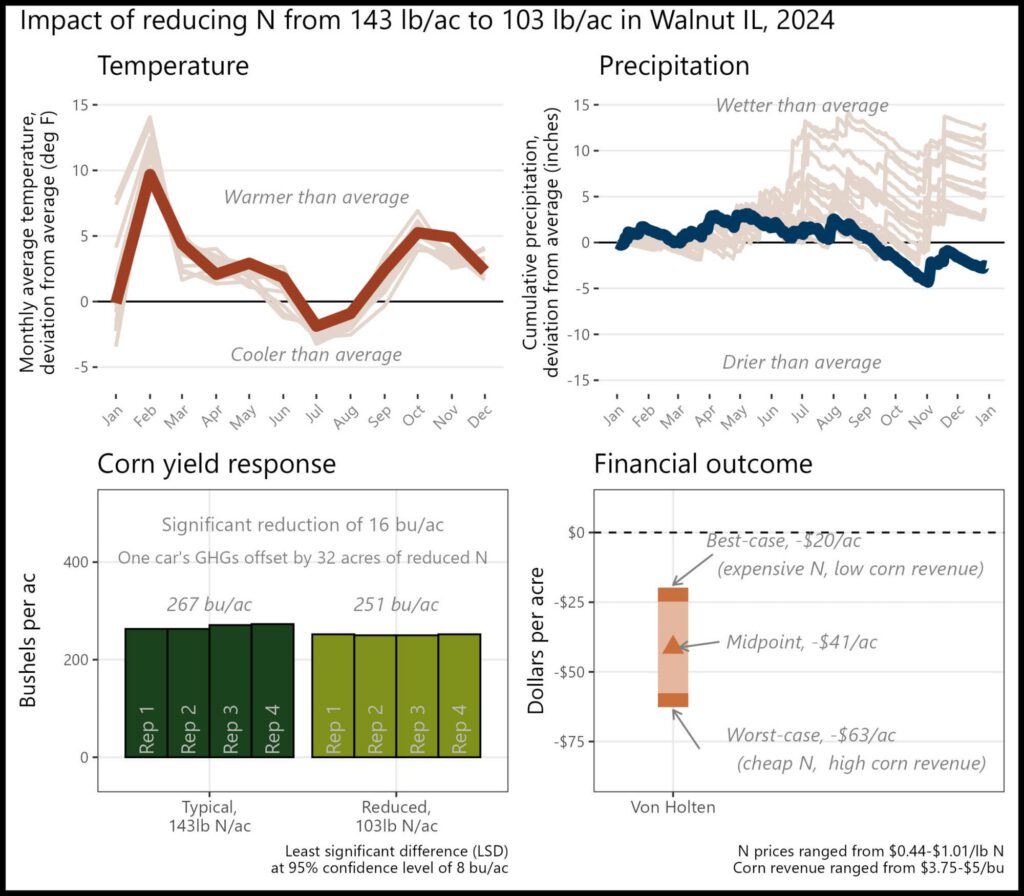Click the July temperature low point
Screen dimensions: 1024x896
(317, 325)
